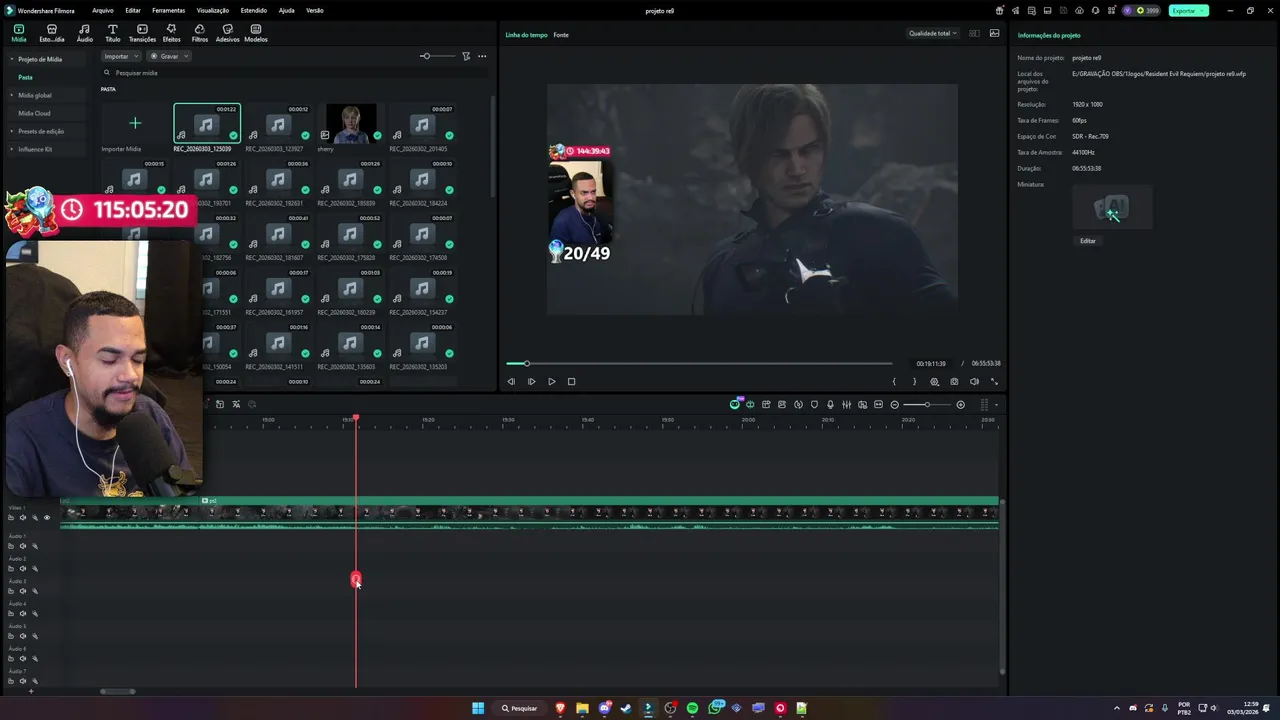1280x720 pixels.
Task: Expand the Projeto de Mídia tree
Action: [x=12, y=59]
